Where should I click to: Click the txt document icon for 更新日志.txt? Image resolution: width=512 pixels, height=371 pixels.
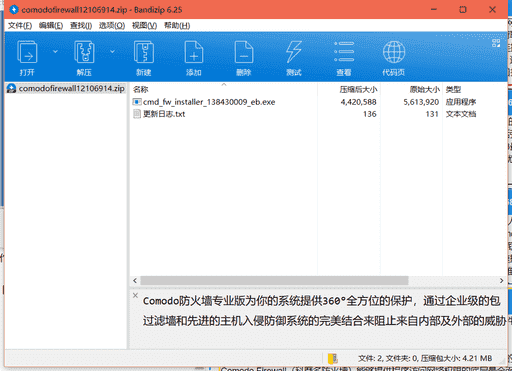pyautogui.click(x=137, y=114)
